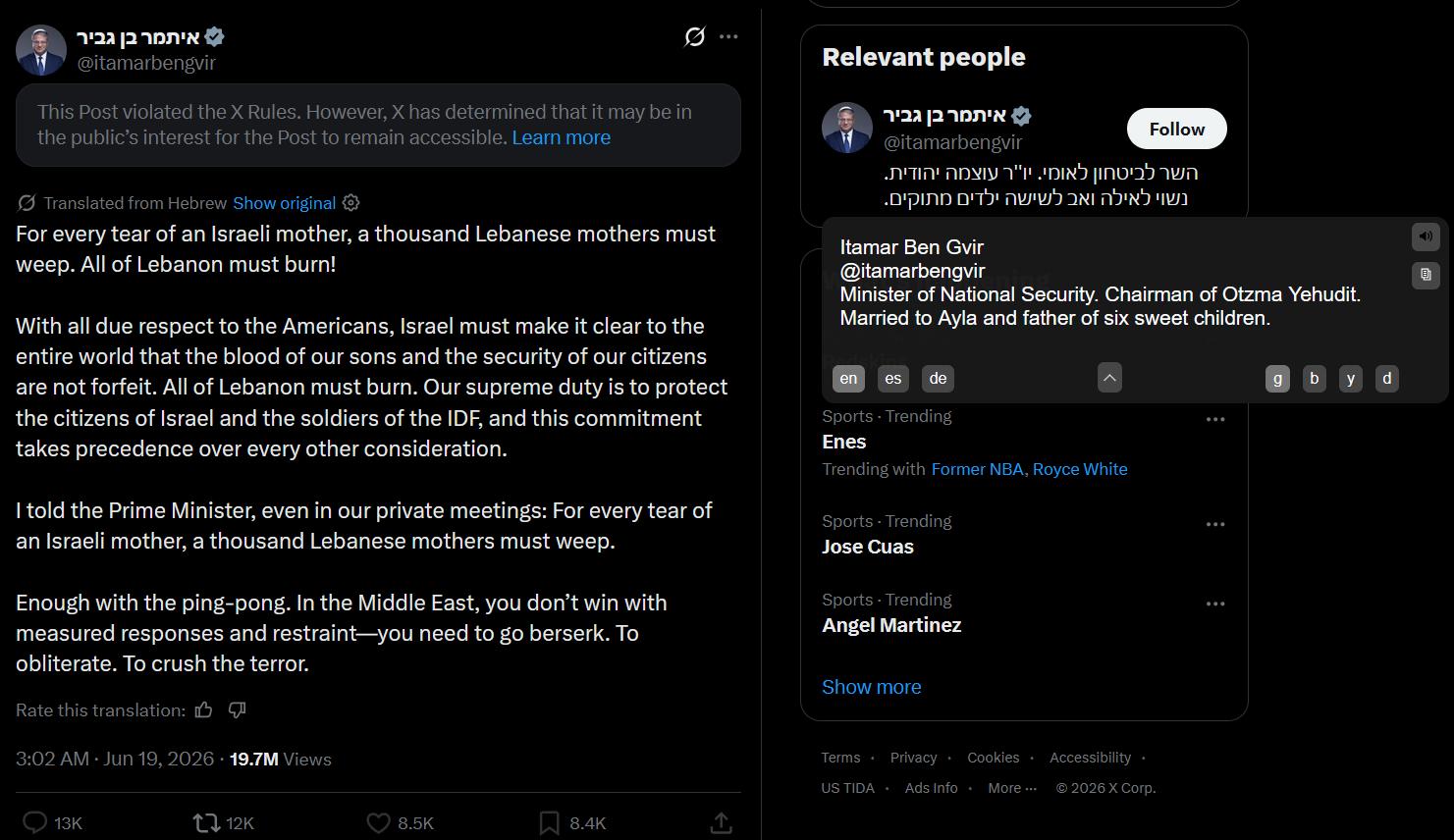Click the Grok icon beside post header

coord(695,37)
